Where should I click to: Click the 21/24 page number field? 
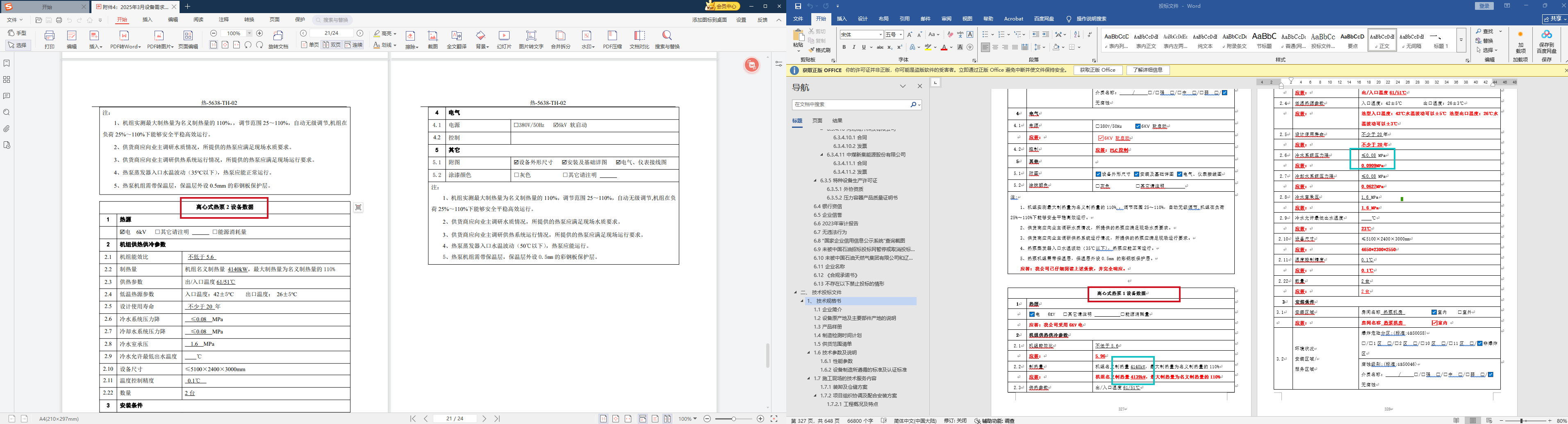coord(332,33)
